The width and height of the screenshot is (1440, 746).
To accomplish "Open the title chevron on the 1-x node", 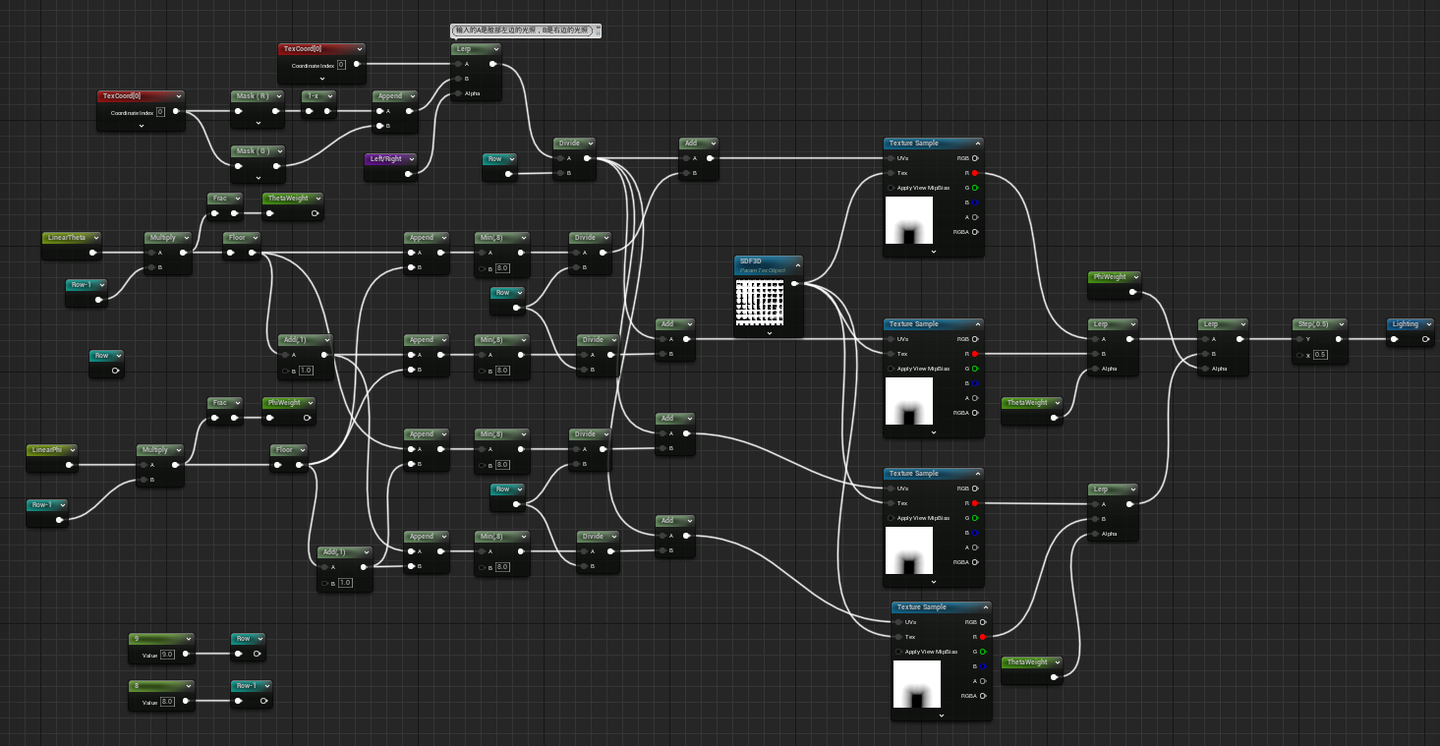I will click(x=329, y=96).
